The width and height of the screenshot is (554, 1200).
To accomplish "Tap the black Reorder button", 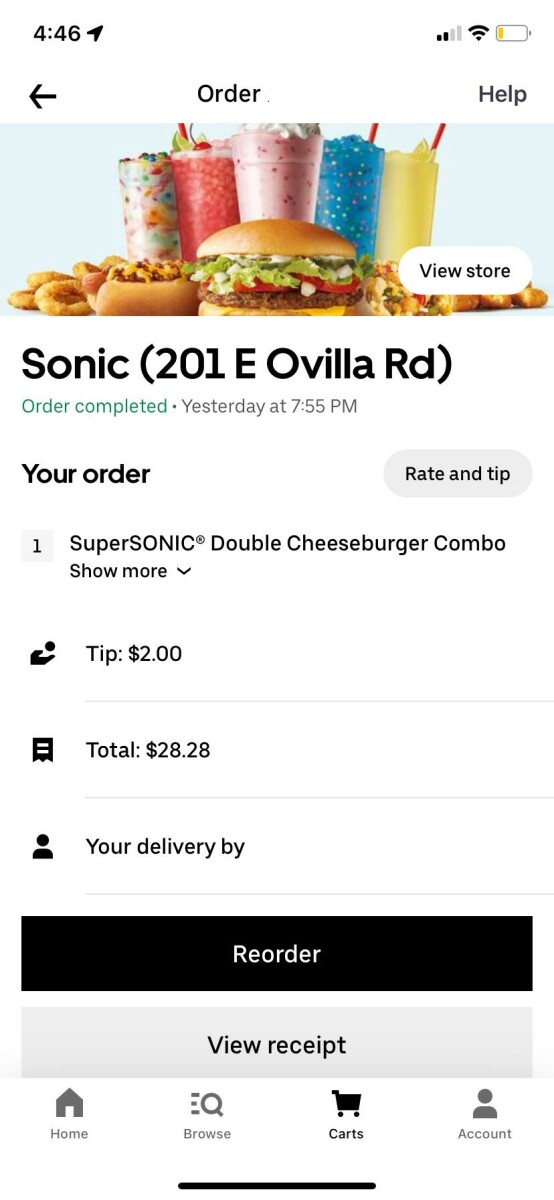I will click(277, 954).
